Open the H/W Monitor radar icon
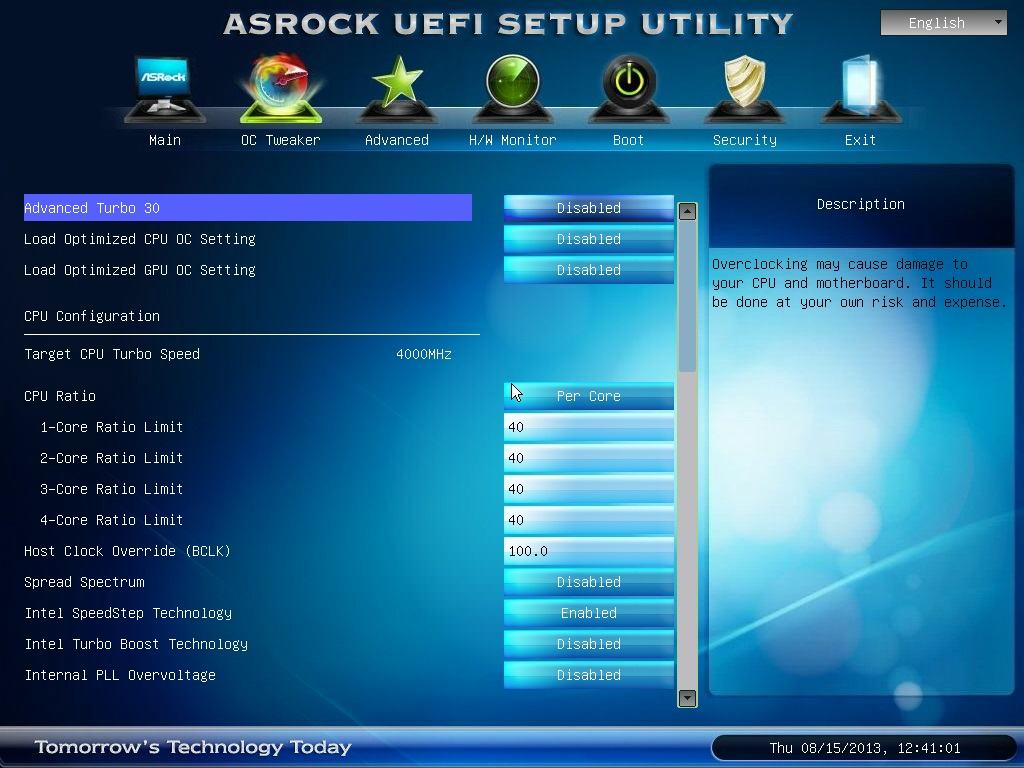Viewport: 1024px width, 768px height. pyautogui.click(x=512, y=89)
